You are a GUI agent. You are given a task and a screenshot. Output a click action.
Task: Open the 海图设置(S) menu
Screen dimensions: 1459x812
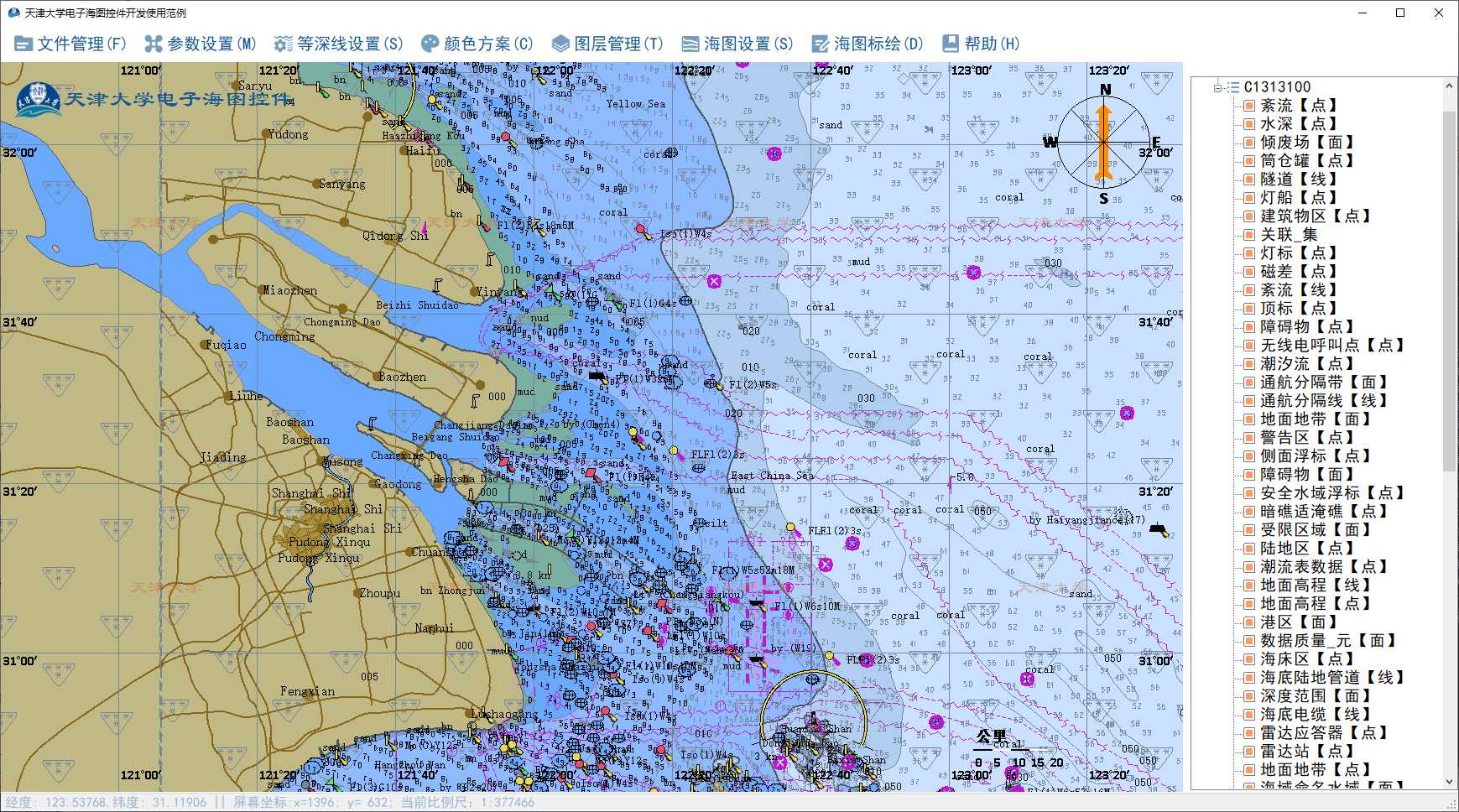point(737,44)
